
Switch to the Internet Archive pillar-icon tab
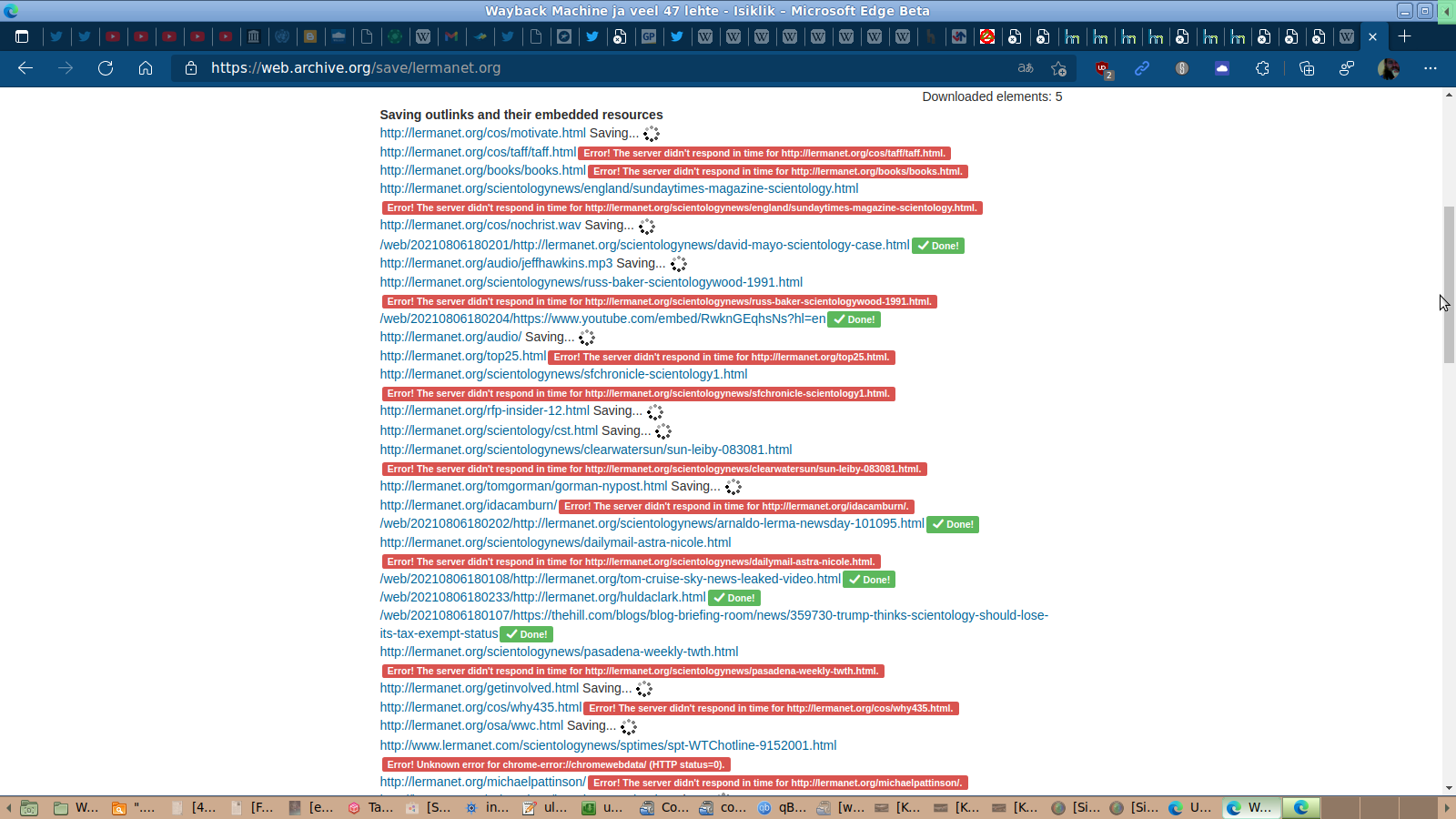(254, 36)
